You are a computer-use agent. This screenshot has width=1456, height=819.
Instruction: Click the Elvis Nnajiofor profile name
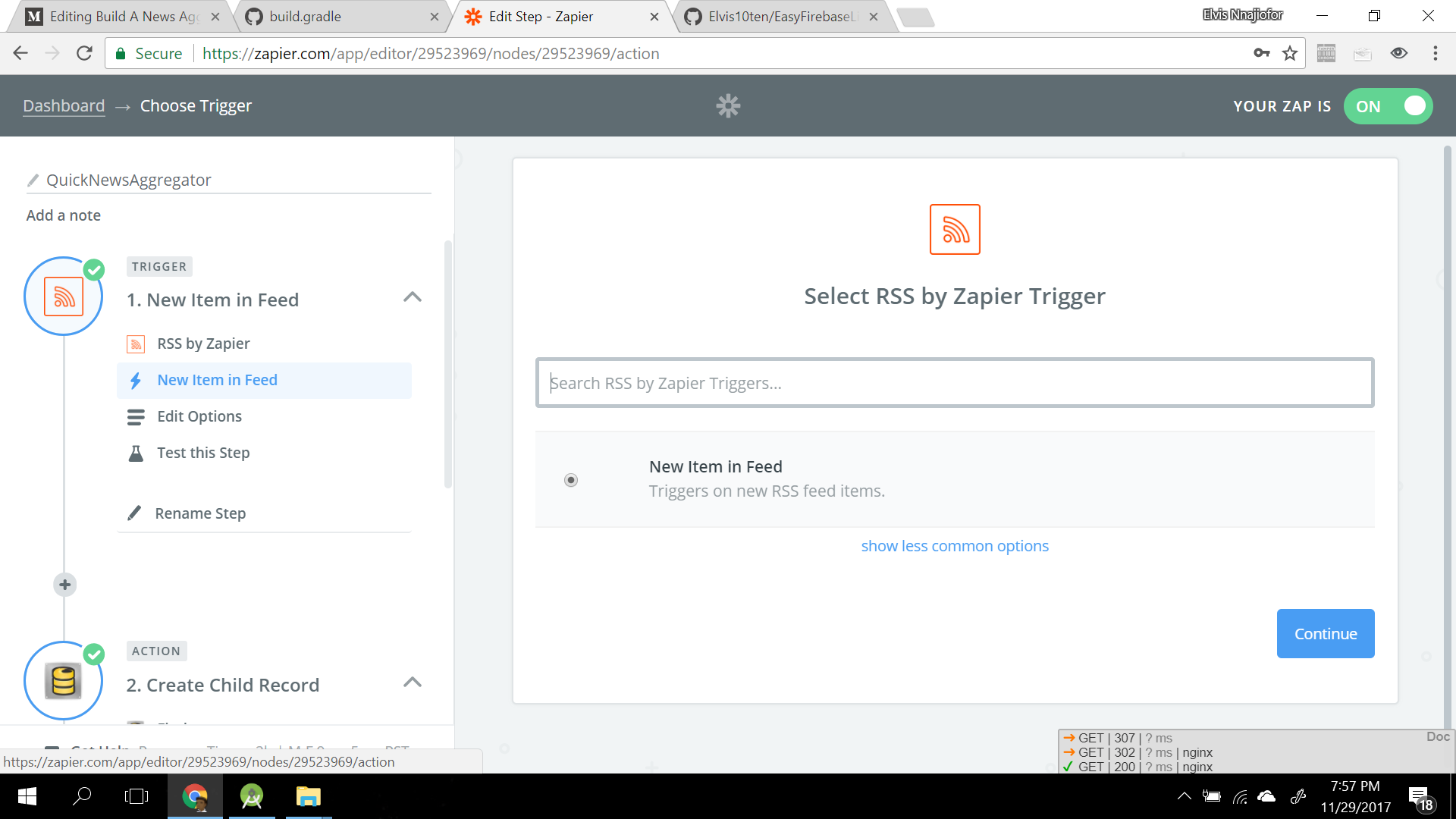(x=1242, y=14)
